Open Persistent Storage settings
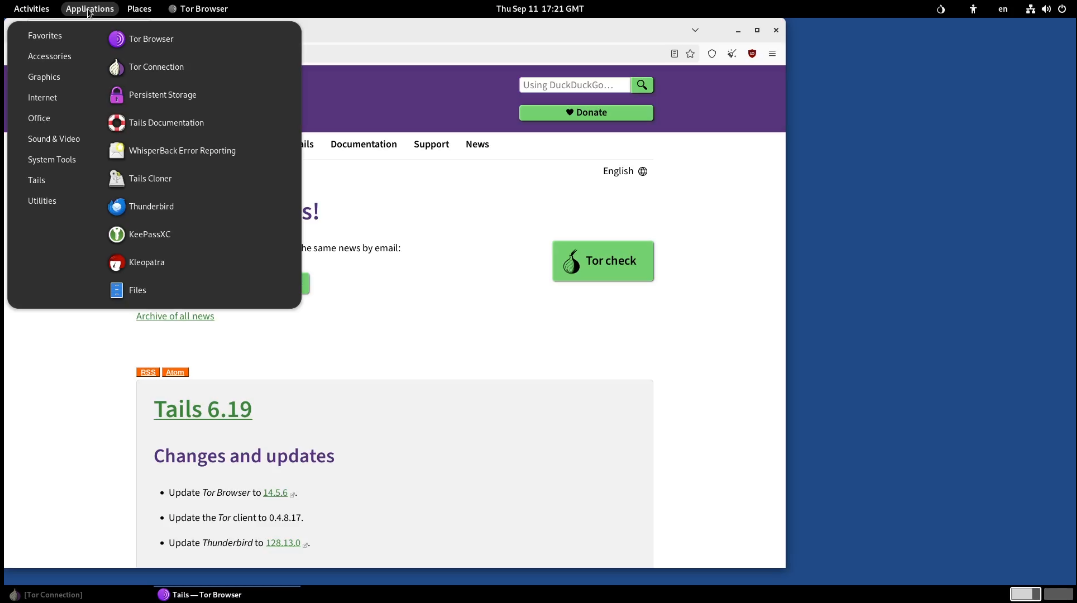This screenshot has width=1077, height=603. coord(161,95)
